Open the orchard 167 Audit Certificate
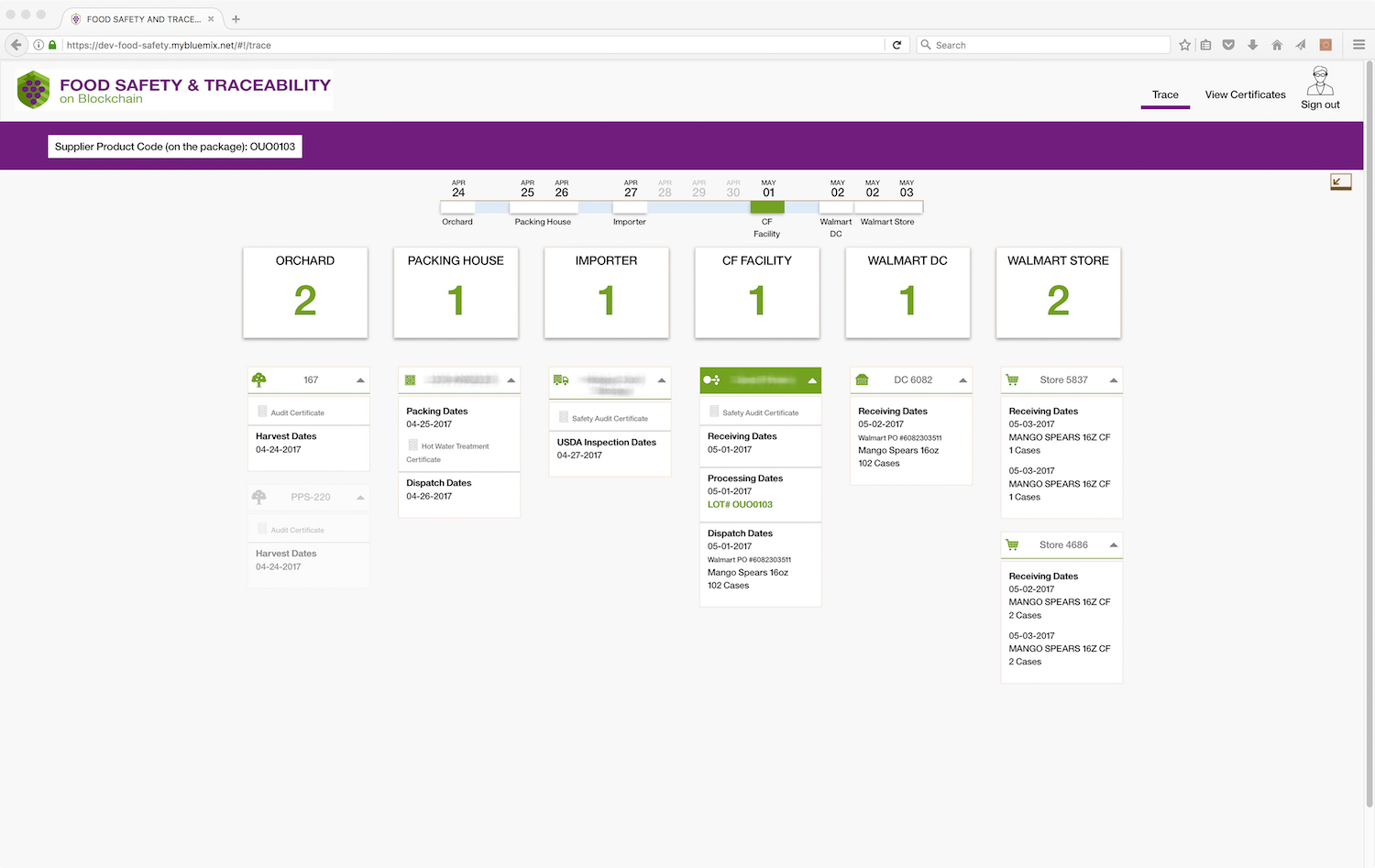Image resolution: width=1375 pixels, height=868 pixels. pyautogui.click(x=297, y=412)
